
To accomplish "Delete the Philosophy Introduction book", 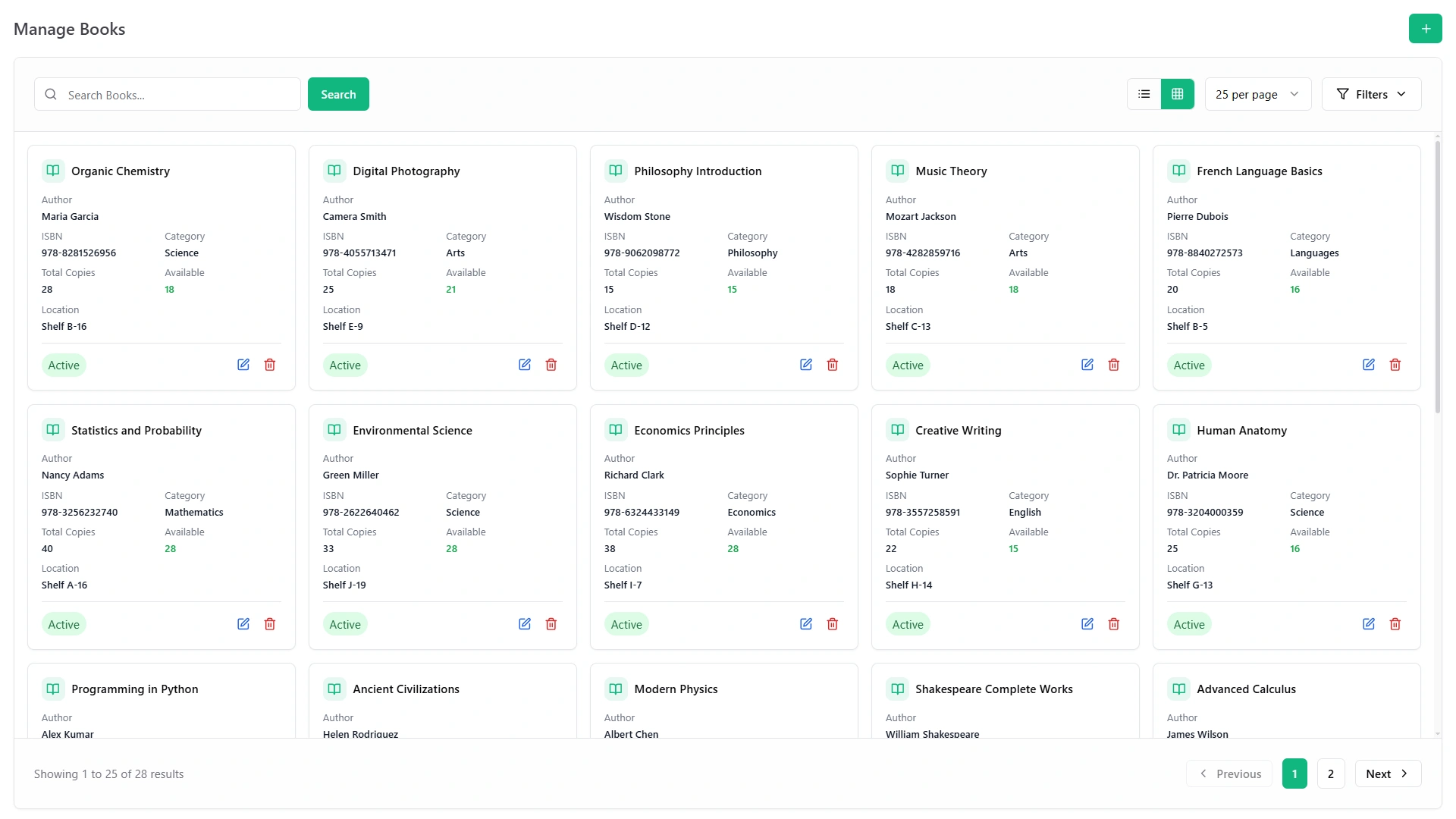I will 833,365.
